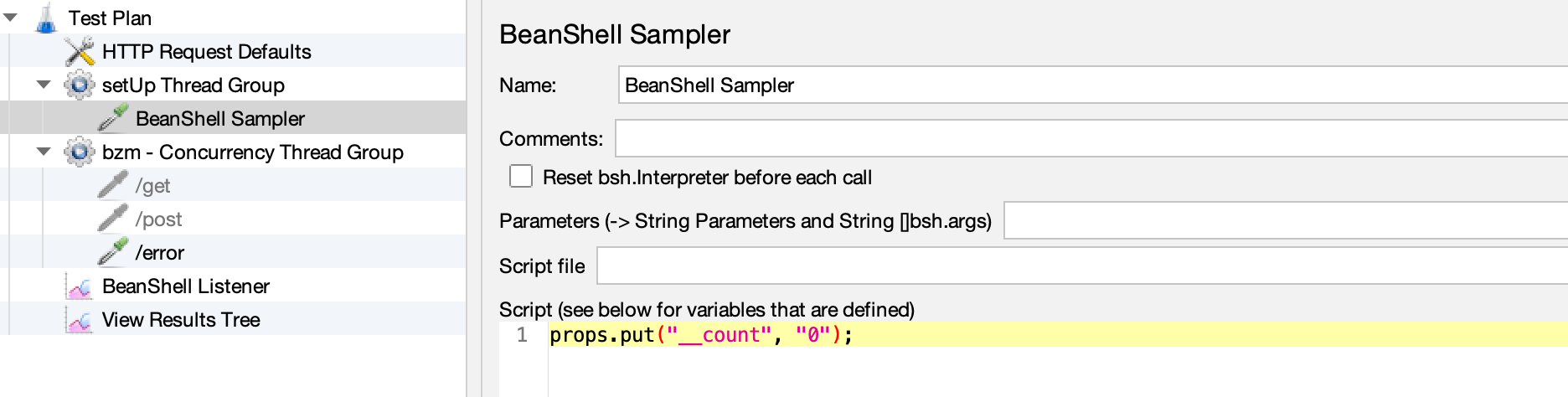The height and width of the screenshot is (397, 1568).
Task: Select the /post sampler in tree
Action: [158, 219]
